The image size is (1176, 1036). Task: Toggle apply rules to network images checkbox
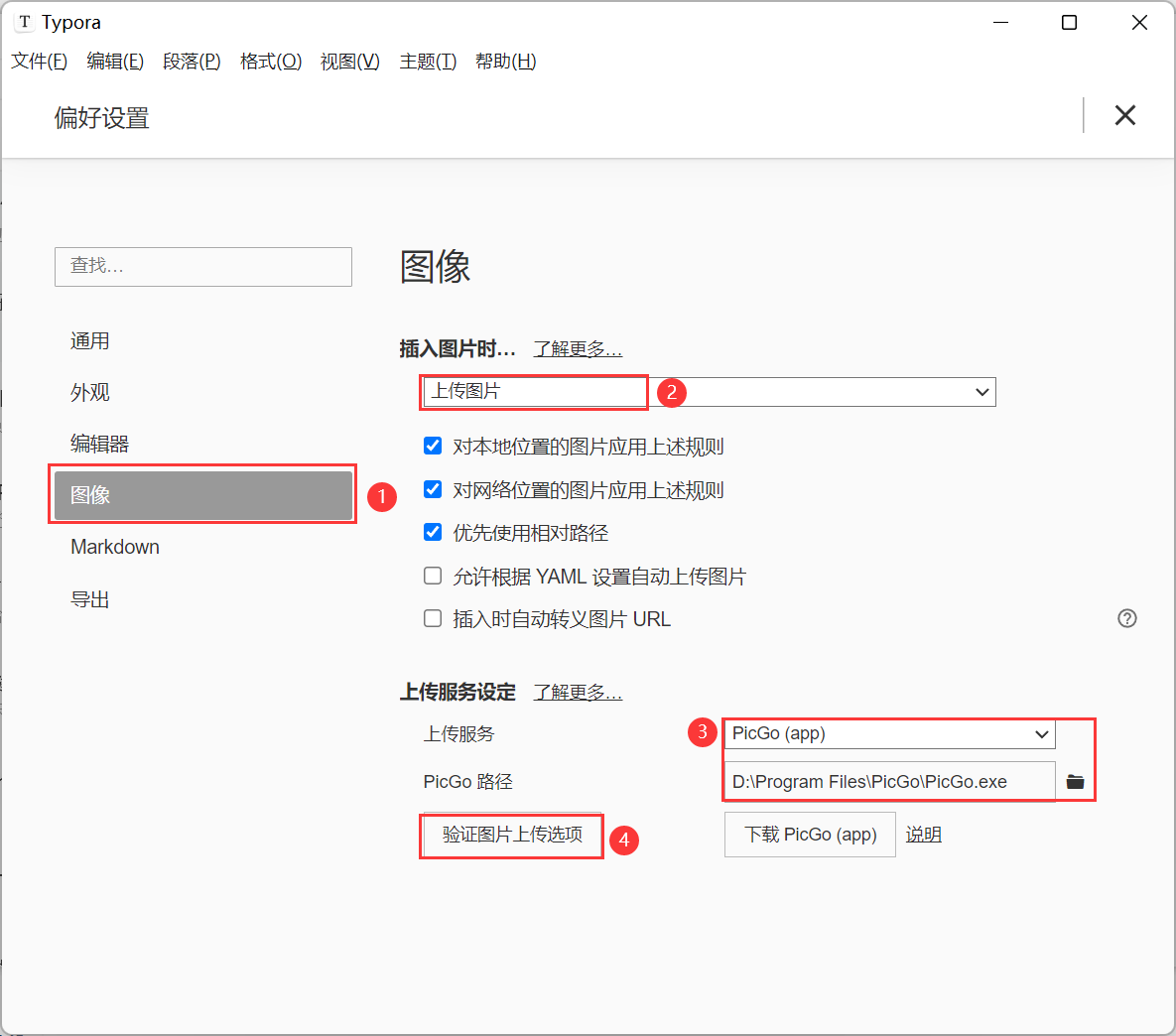click(x=433, y=490)
